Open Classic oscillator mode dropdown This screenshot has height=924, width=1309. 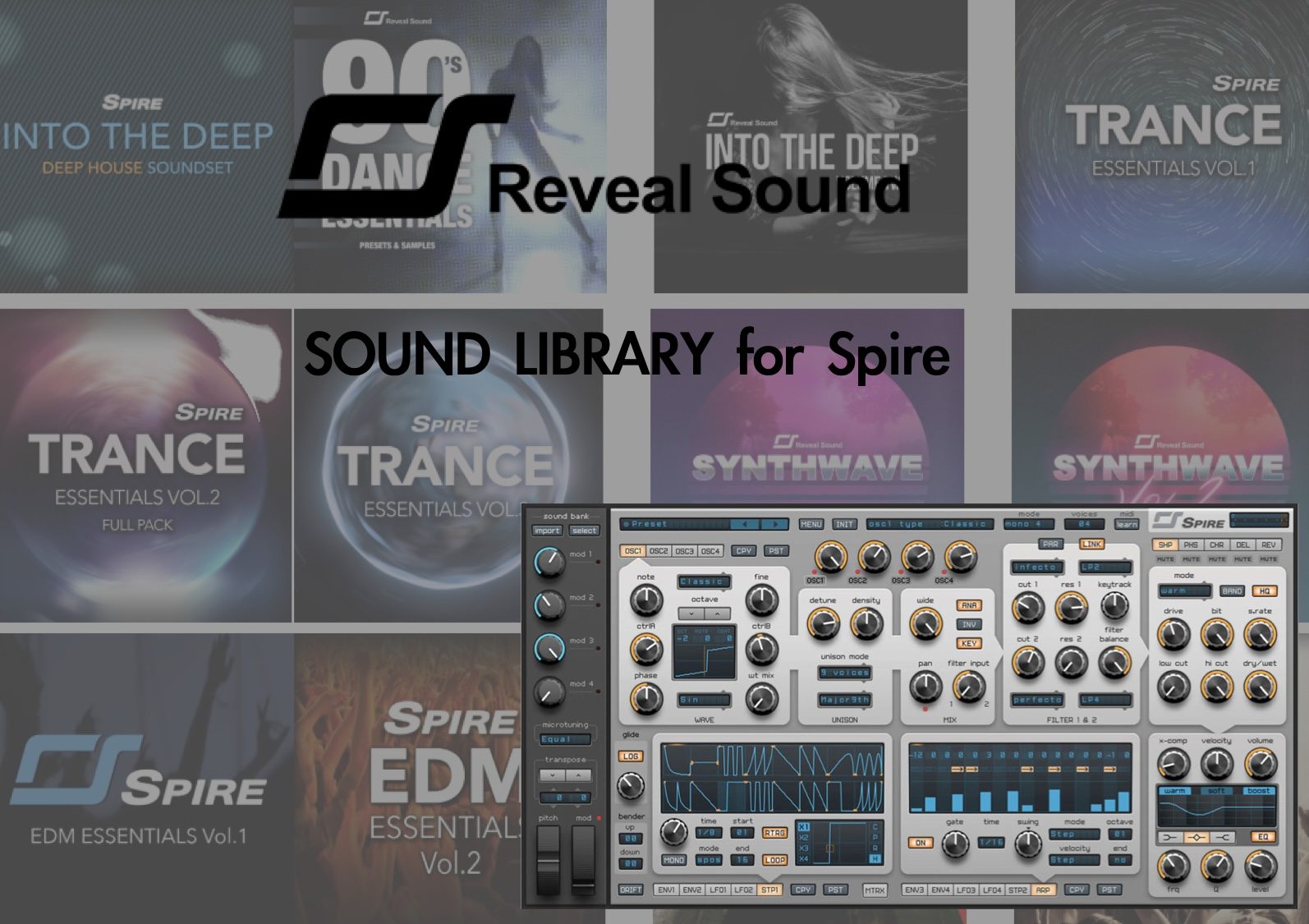704,582
